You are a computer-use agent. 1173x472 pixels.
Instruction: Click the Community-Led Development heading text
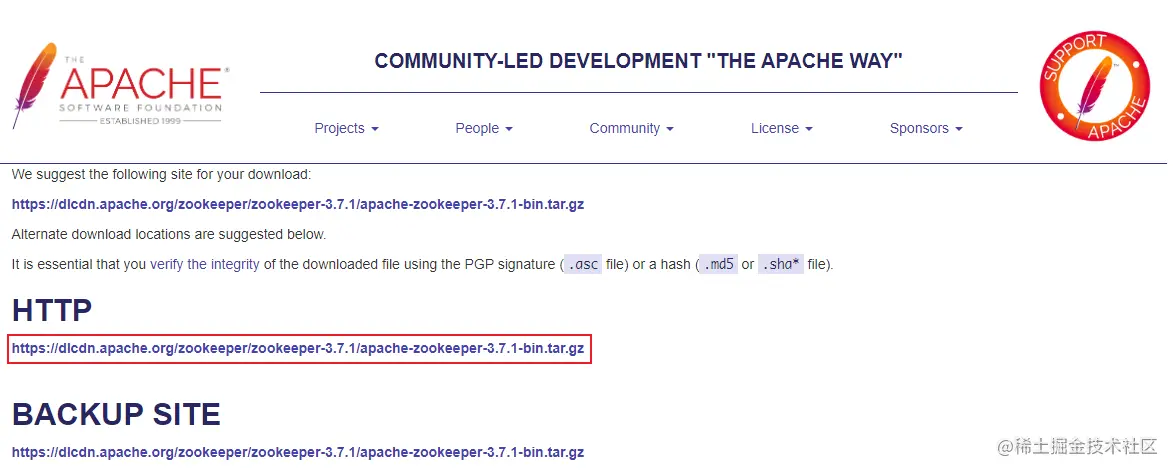638,61
